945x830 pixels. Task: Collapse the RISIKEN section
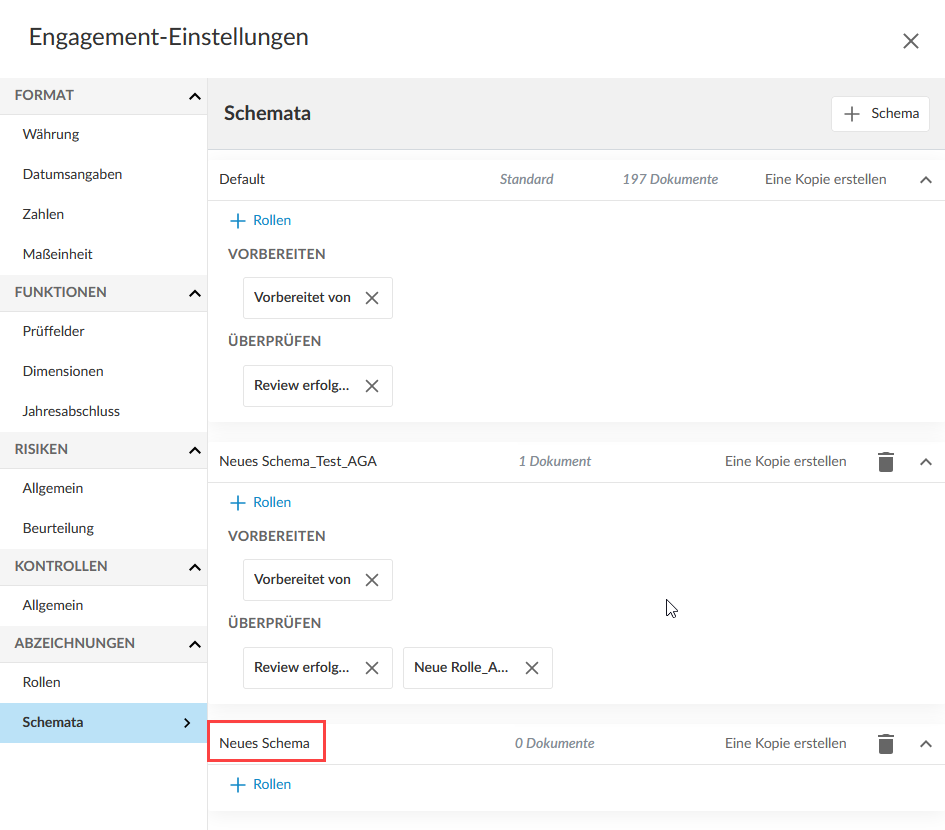pyautogui.click(x=195, y=450)
